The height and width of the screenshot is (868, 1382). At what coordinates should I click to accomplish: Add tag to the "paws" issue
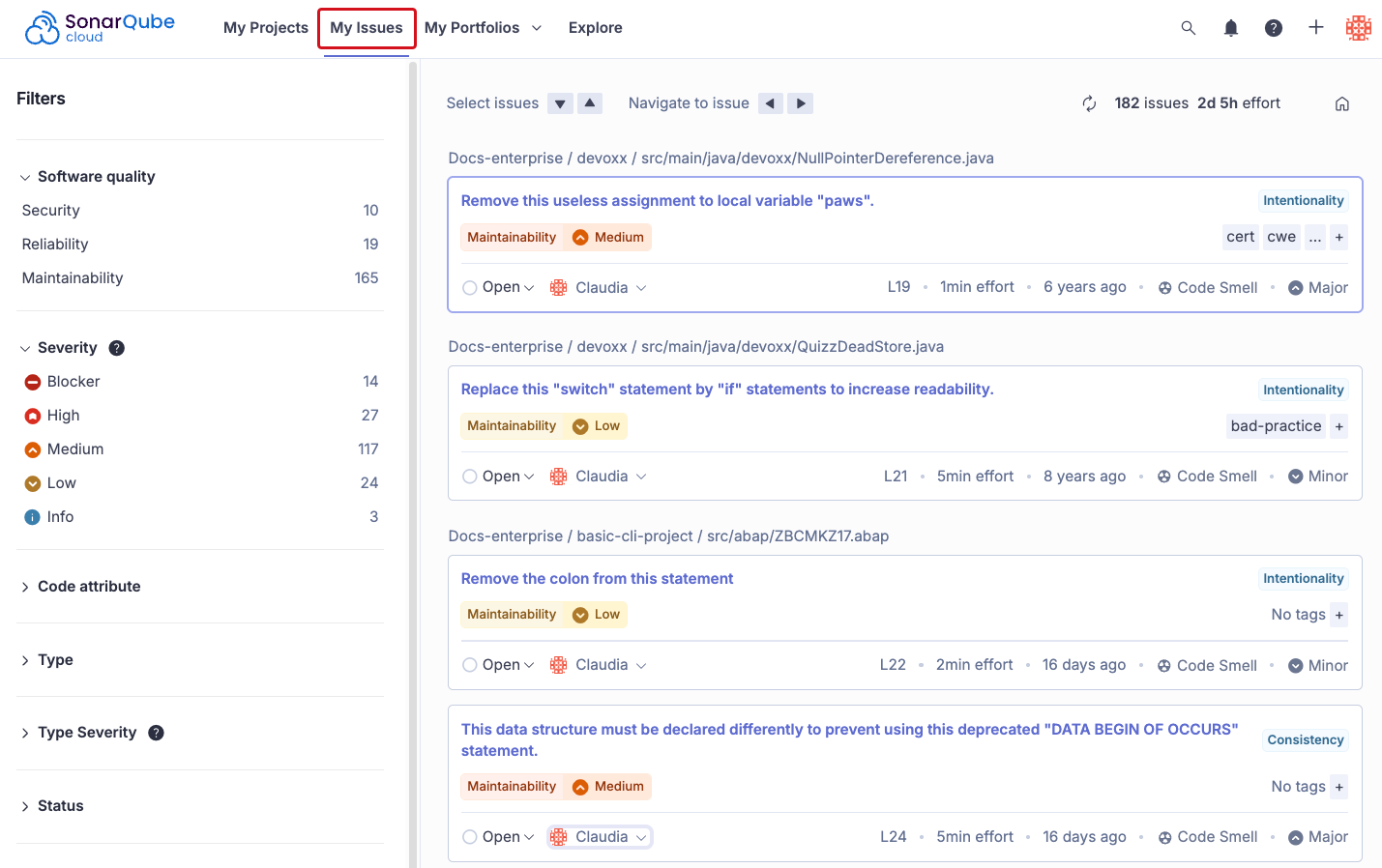click(x=1339, y=237)
